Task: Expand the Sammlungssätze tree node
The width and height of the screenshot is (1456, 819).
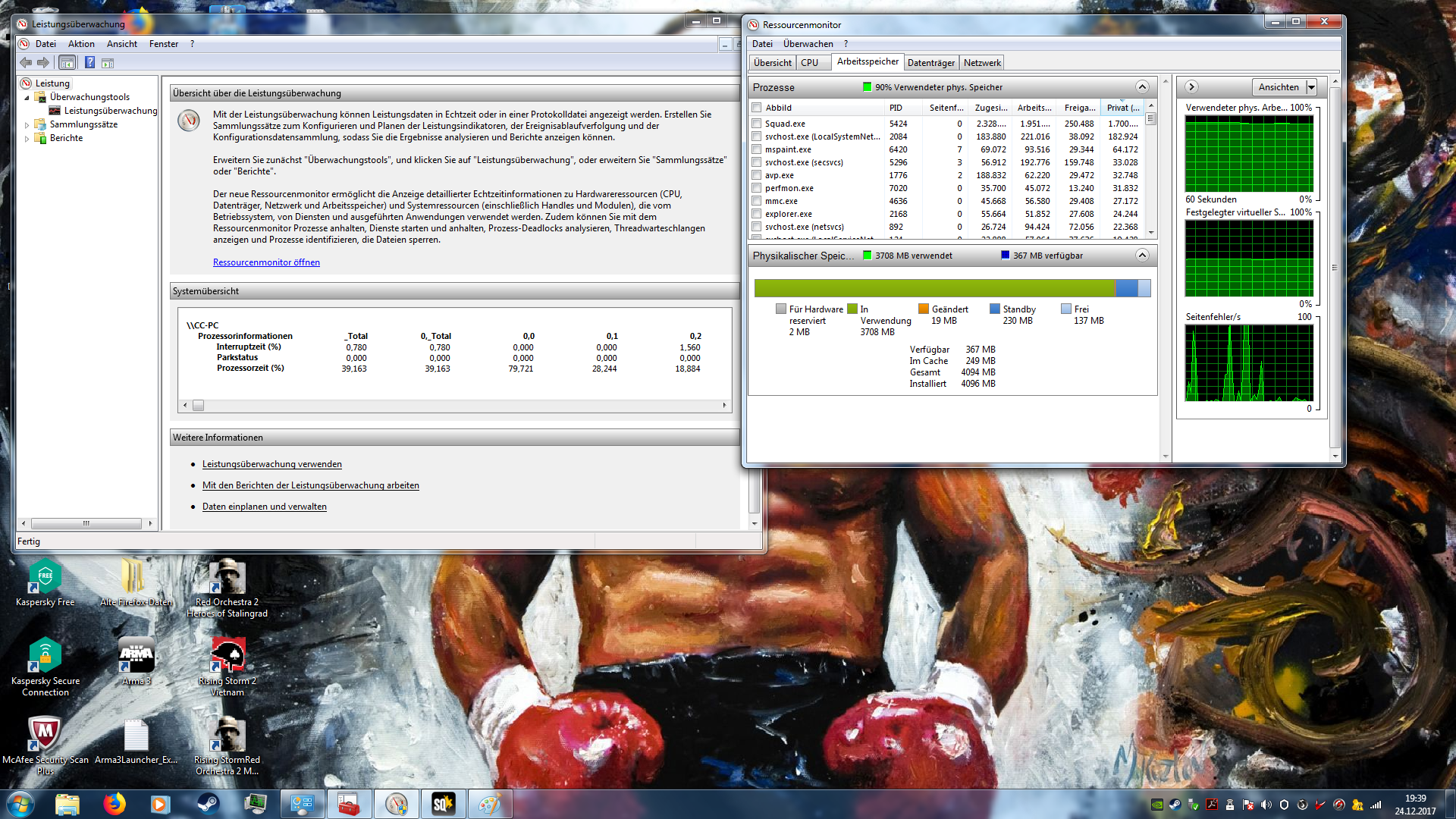Action: (x=27, y=125)
